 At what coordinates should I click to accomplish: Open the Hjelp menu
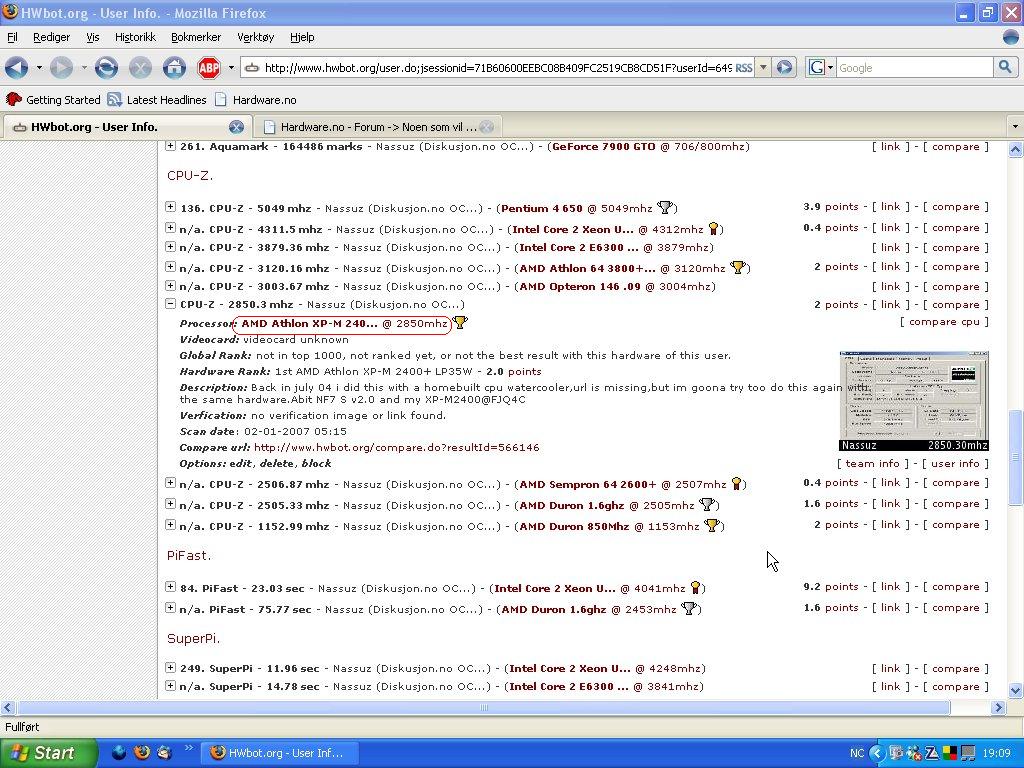click(302, 37)
